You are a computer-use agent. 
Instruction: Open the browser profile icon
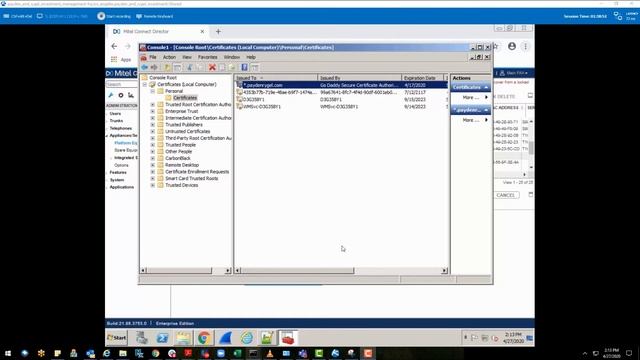click(512, 46)
